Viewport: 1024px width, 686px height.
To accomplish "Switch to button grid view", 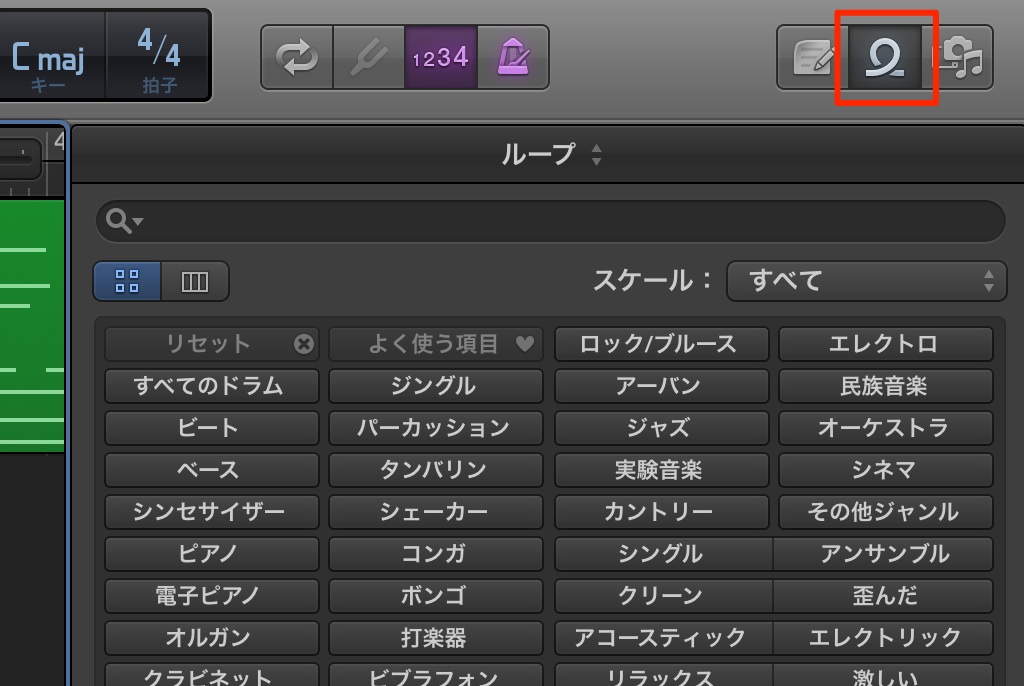I will point(127,281).
